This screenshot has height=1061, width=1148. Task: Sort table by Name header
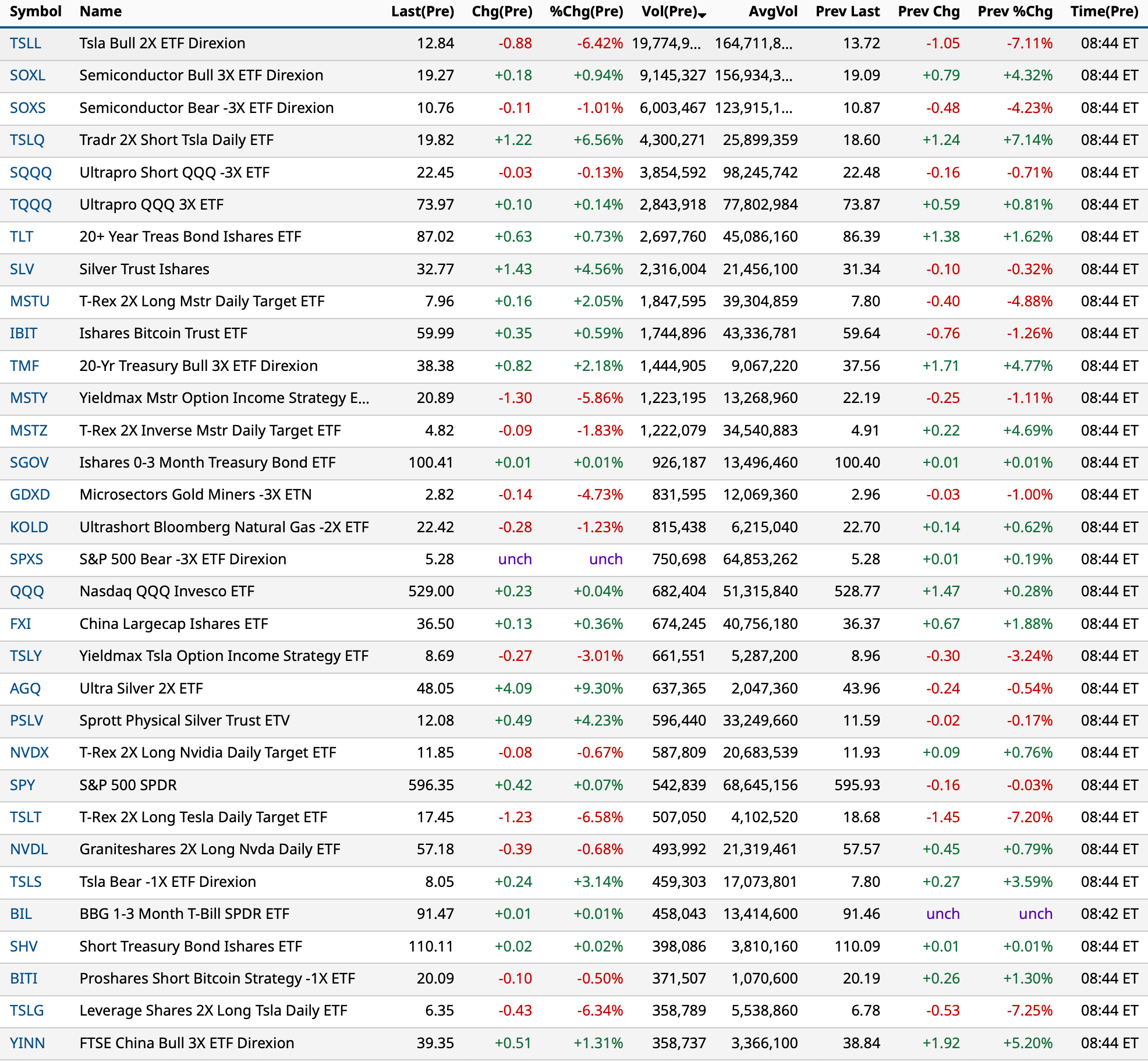click(x=100, y=12)
